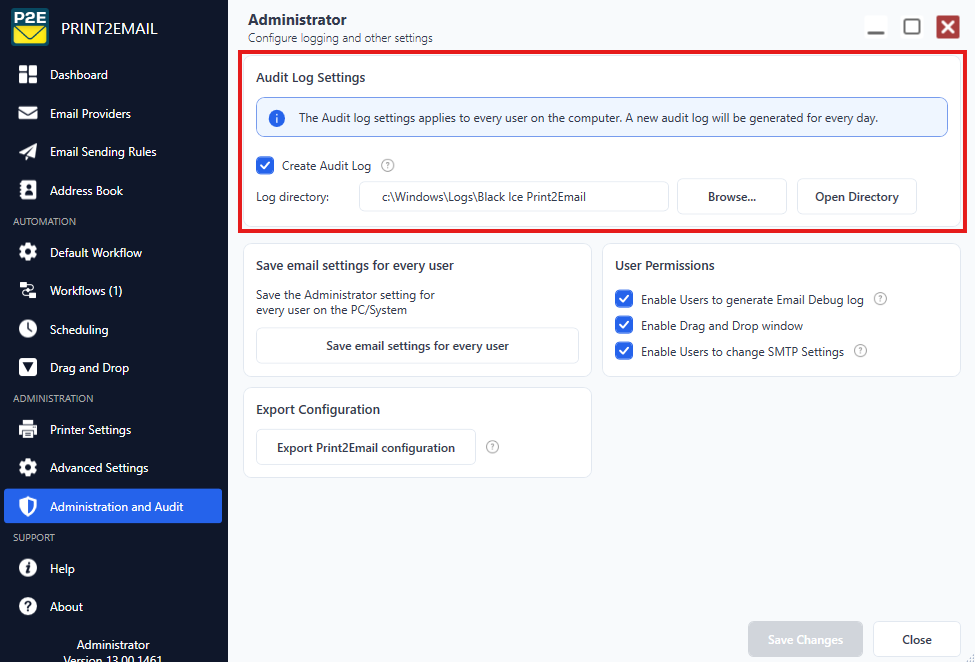Click the Log directory path field
Image resolution: width=975 pixels, height=662 pixels.
tap(514, 196)
